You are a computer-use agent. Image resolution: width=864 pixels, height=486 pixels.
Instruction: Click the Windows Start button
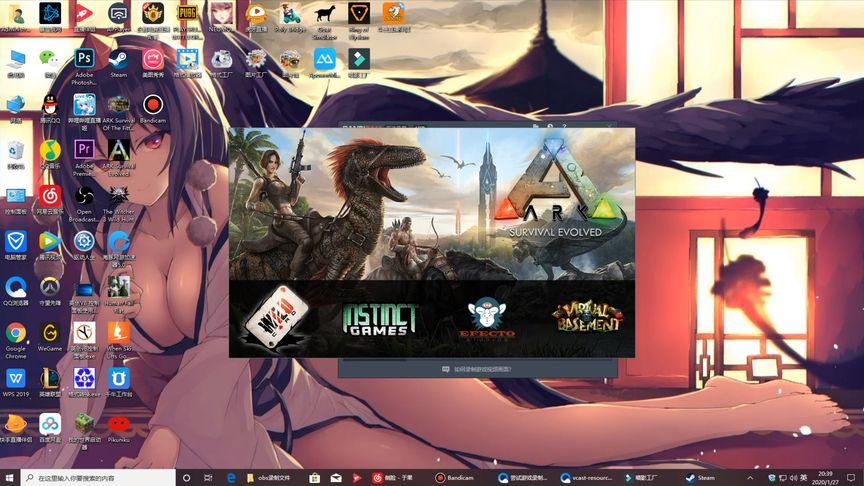(x=10, y=478)
